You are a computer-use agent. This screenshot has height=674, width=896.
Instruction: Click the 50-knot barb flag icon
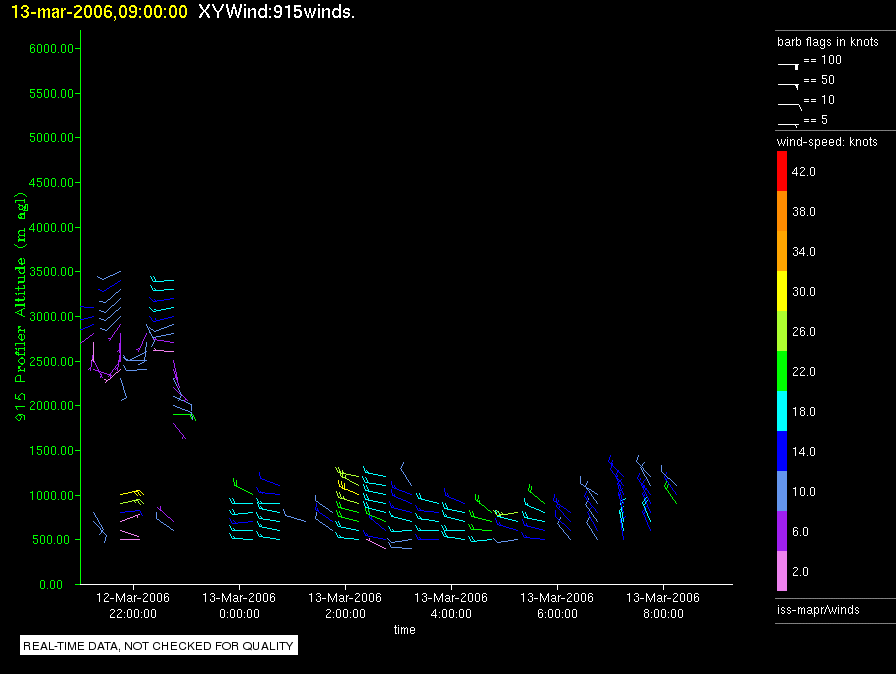[789, 83]
